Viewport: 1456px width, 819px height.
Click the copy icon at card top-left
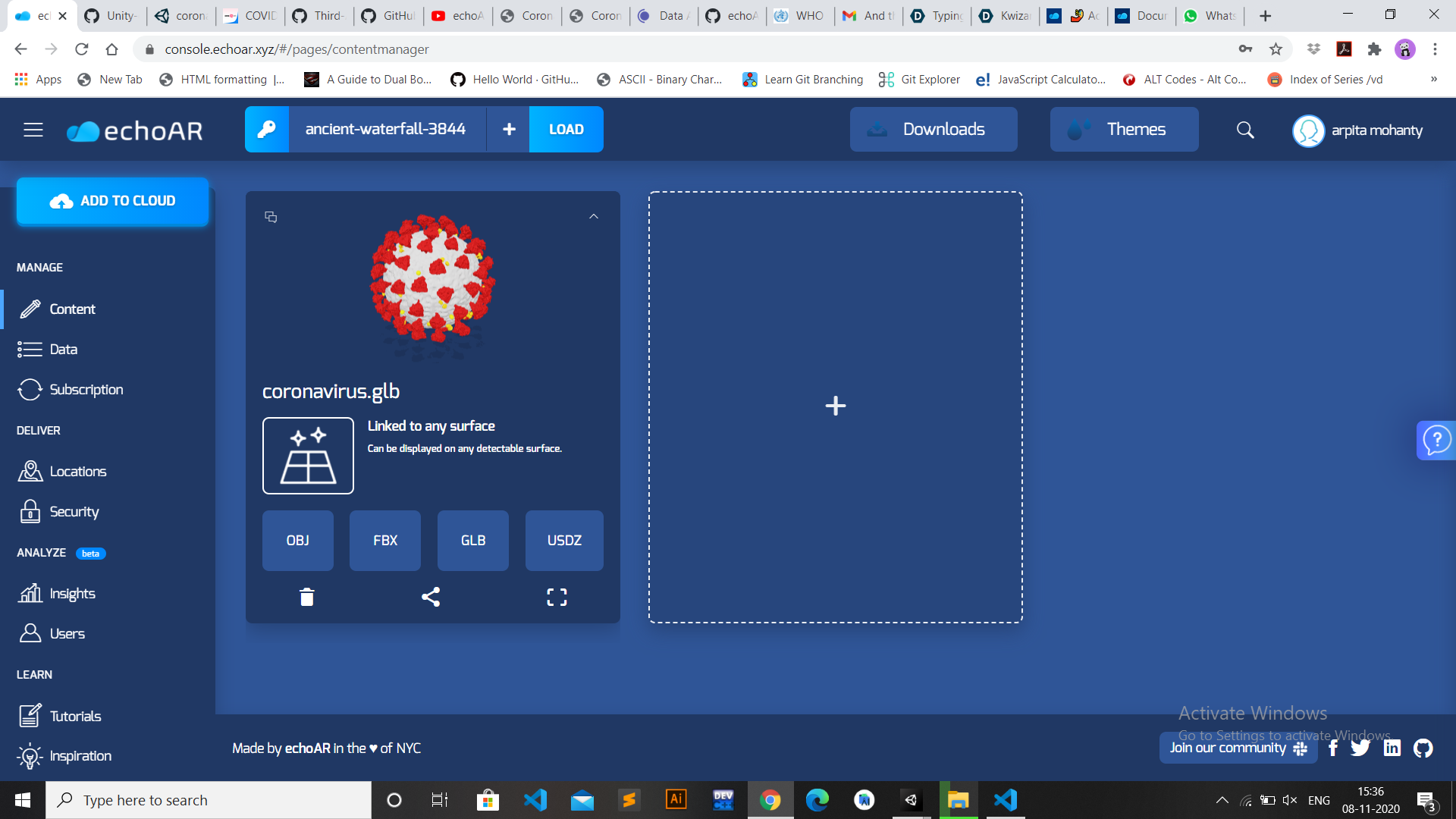coord(271,217)
